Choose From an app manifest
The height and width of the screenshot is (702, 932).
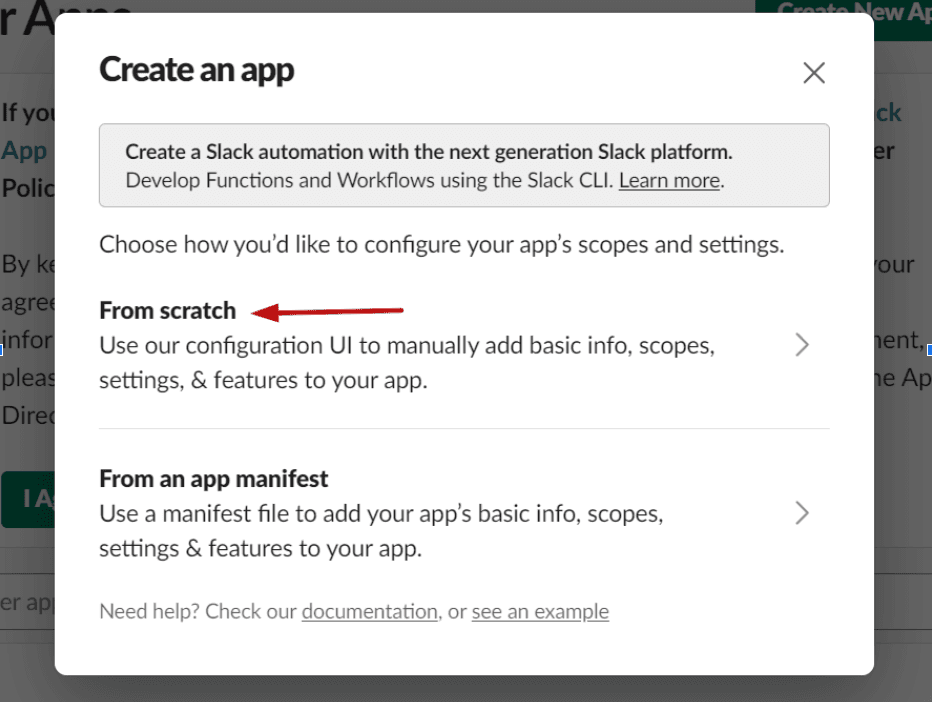coord(464,513)
